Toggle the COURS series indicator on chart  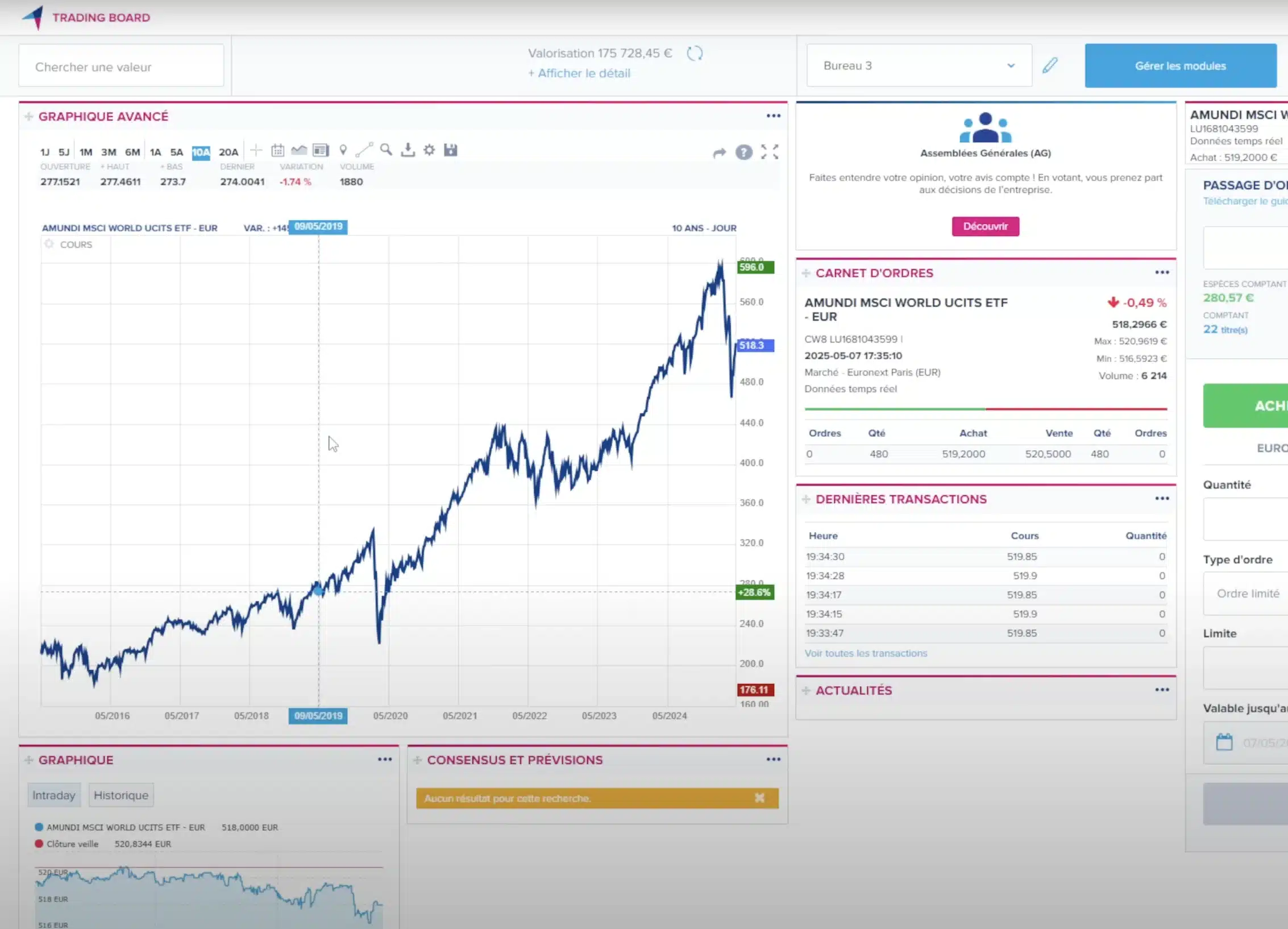coord(49,244)
